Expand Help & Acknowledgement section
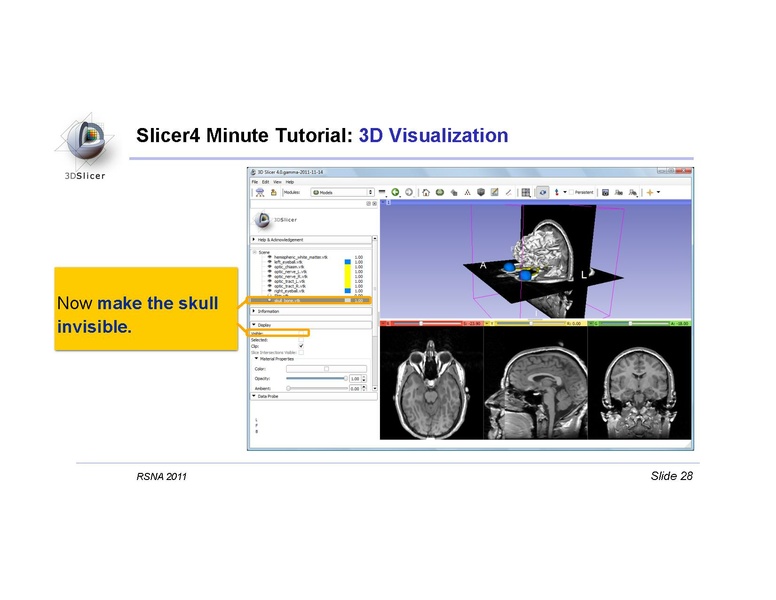776x600 pixels. click(312, 240)
